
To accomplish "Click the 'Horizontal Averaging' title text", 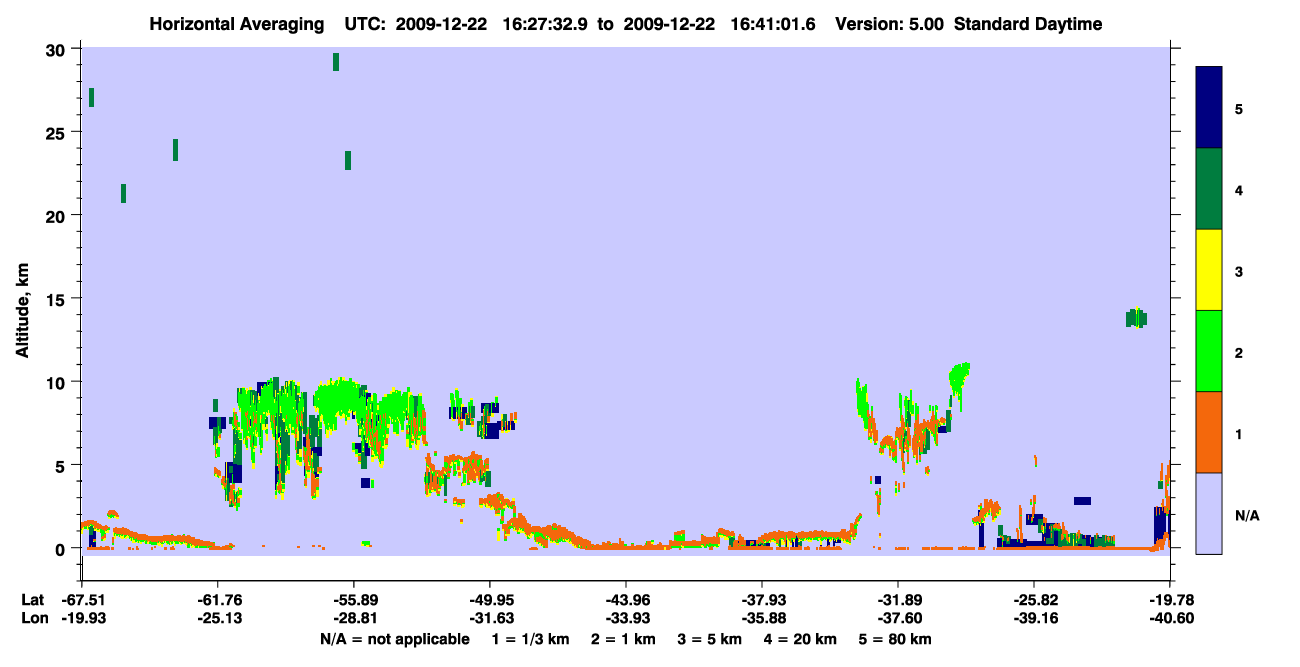I will [237, 24].
